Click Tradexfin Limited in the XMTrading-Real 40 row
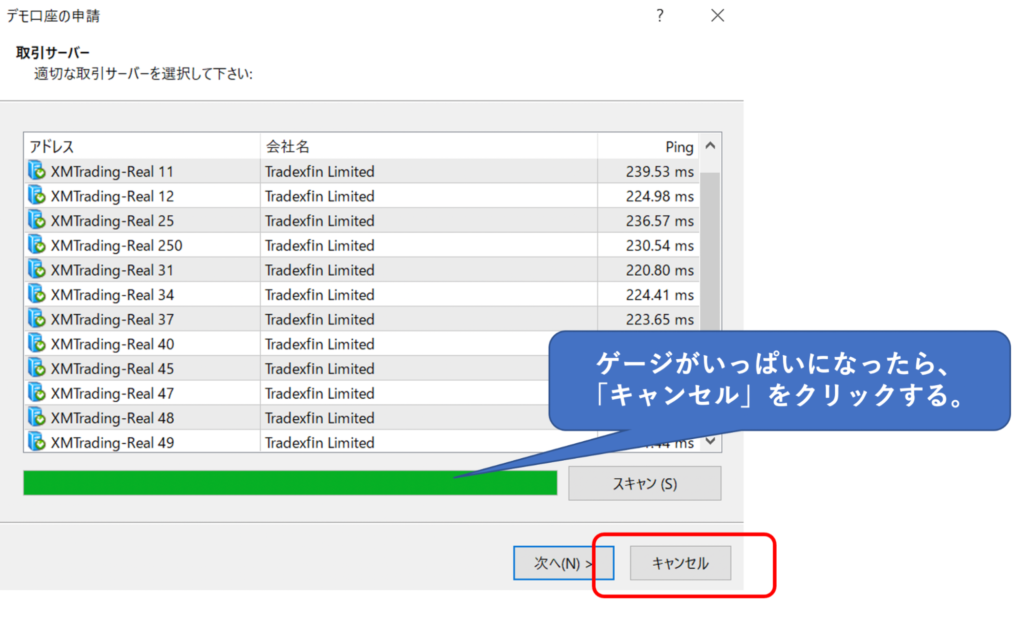The width and height of the screenshot is (1024, 618). [x=319, y=344]
